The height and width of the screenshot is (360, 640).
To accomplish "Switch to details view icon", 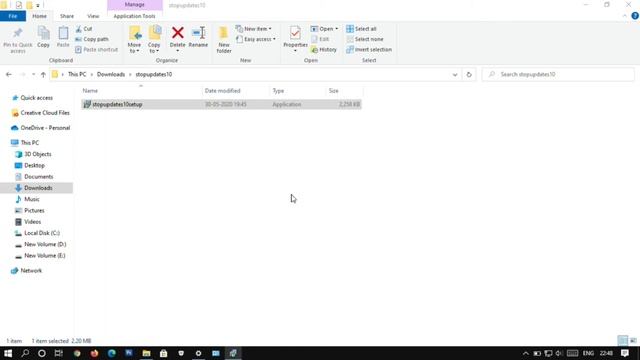I will tap(622, 340).
